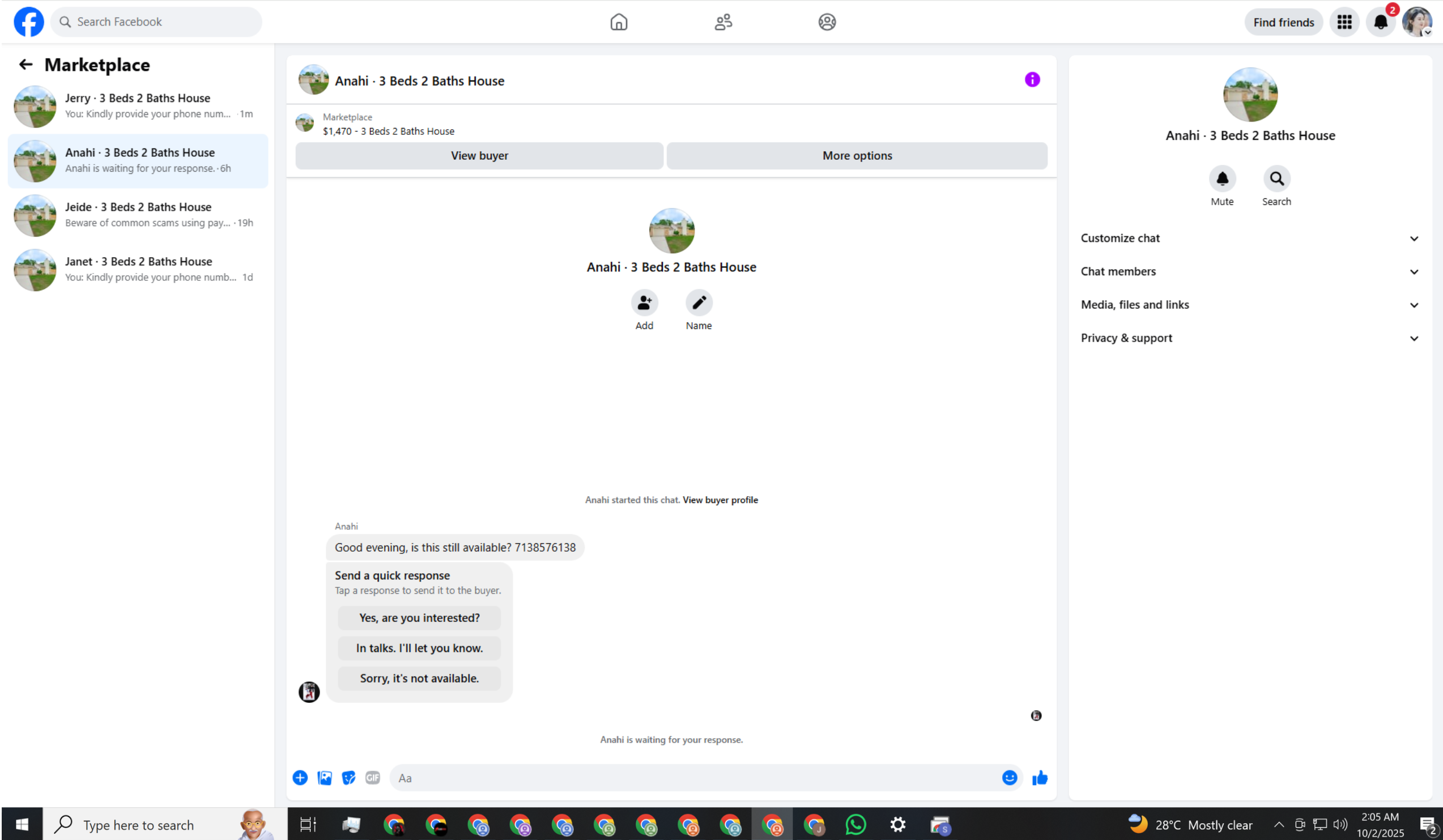Open WhatsApp from the Windows taskbar
The image size is (1443, 840).
[x=855, y=825]
